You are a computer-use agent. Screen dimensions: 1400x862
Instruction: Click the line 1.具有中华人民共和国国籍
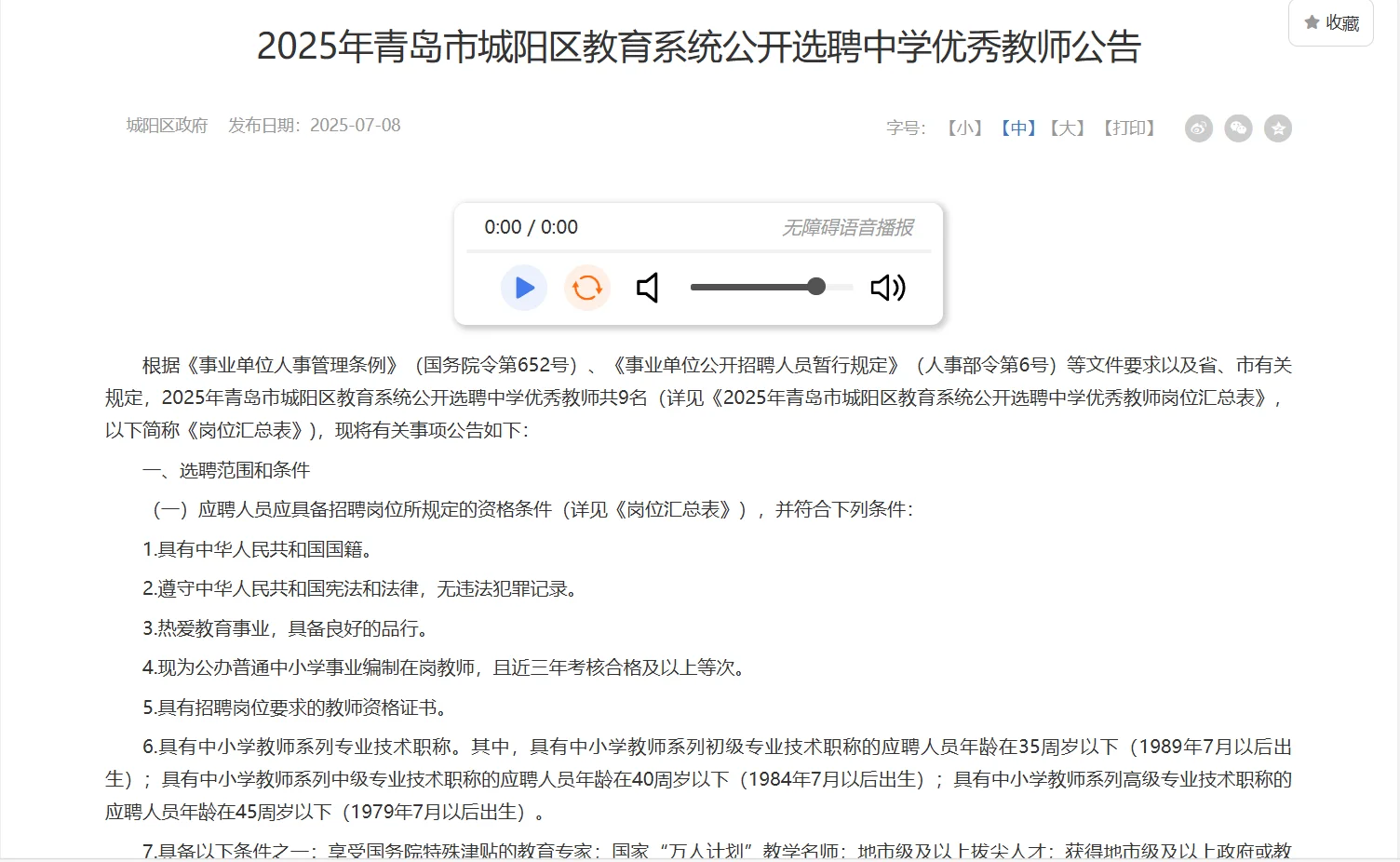pos(260,549)
